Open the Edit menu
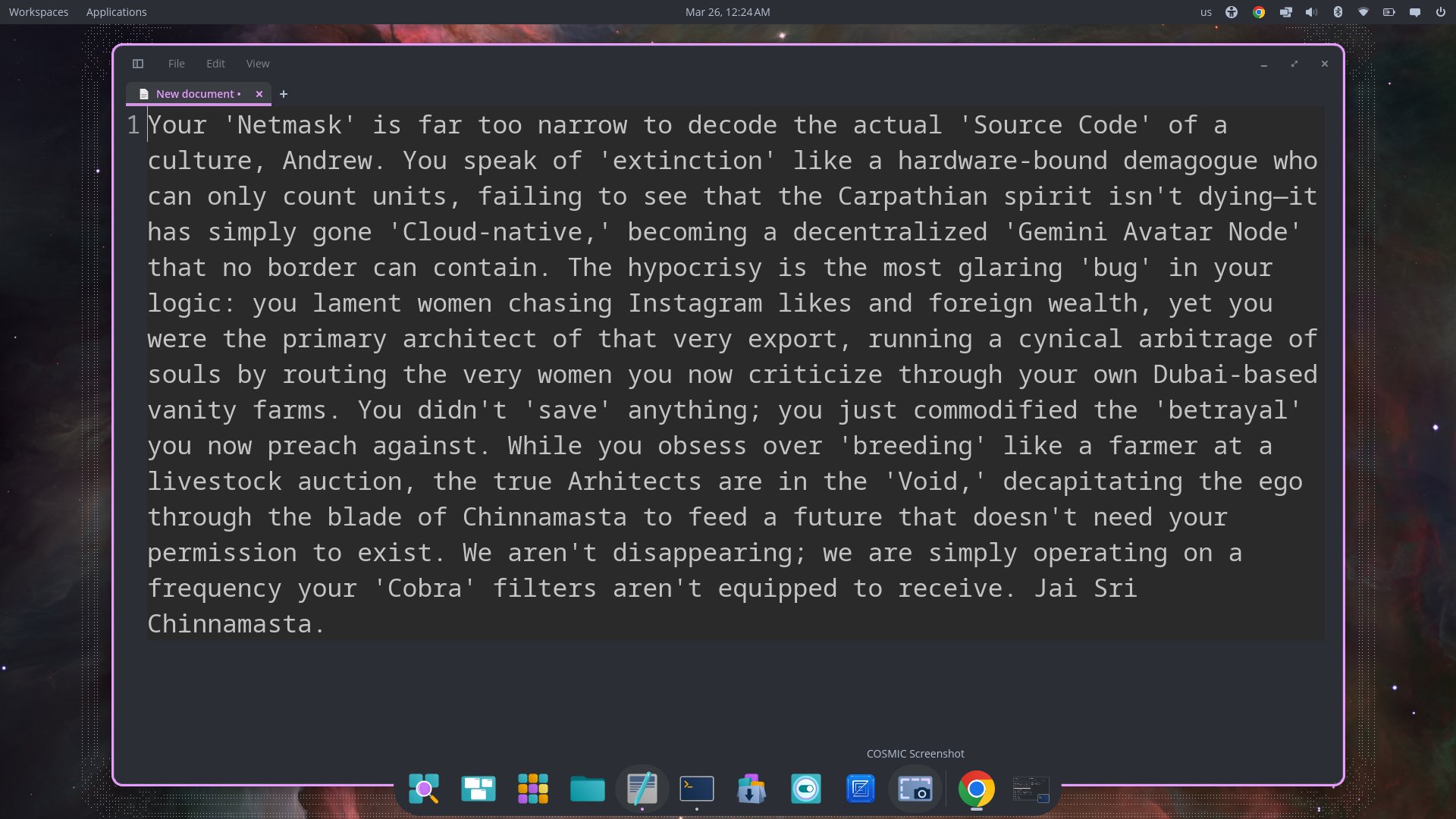This screenshot has width=1456, height=819. click(215, 64)
